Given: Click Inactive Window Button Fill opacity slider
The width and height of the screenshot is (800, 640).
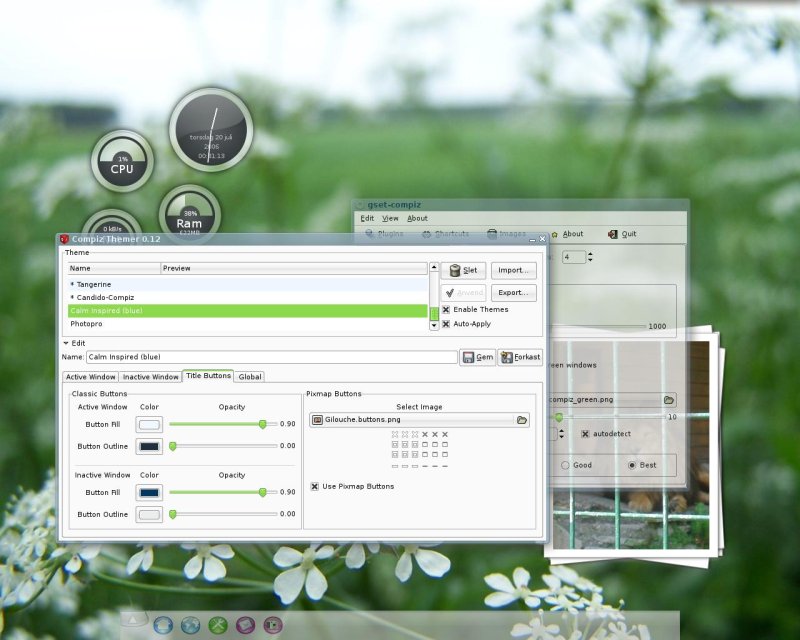Looking at the screenshot, I should click(x=223, y=493).
